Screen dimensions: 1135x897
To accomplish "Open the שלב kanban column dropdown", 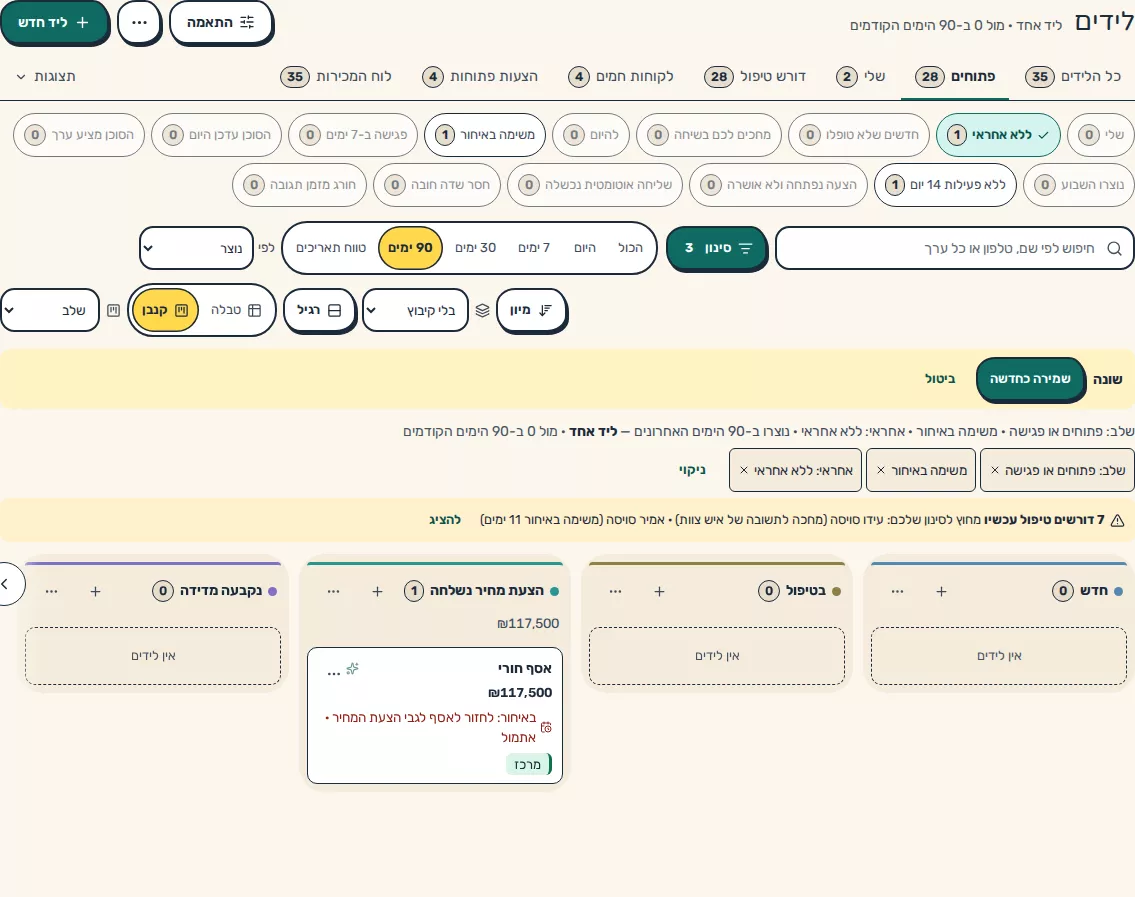I will pos(49,310).
